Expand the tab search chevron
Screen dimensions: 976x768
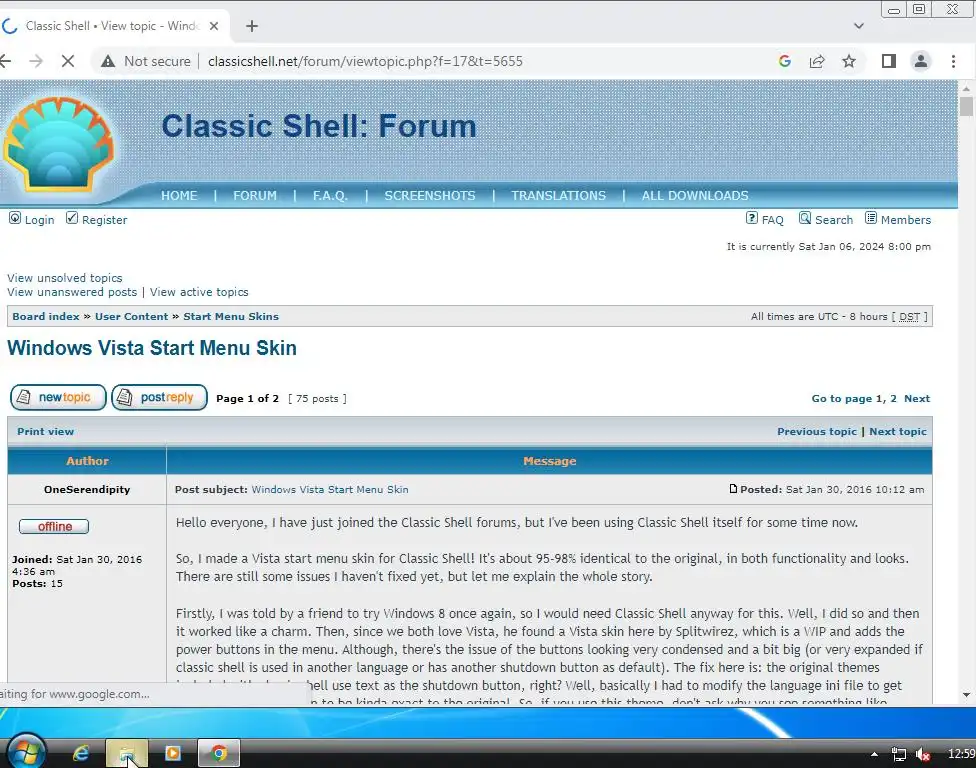858,26
